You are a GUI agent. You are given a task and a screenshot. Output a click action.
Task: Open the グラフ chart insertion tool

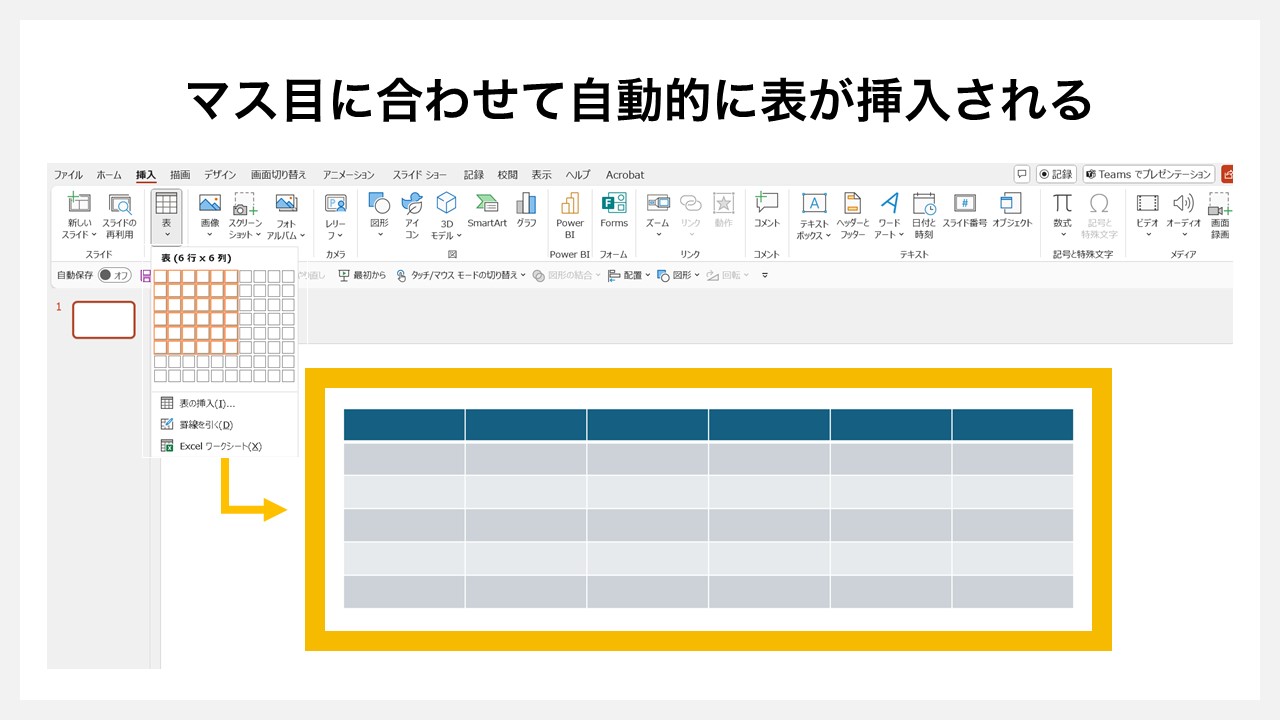click(x=526, y=212)
